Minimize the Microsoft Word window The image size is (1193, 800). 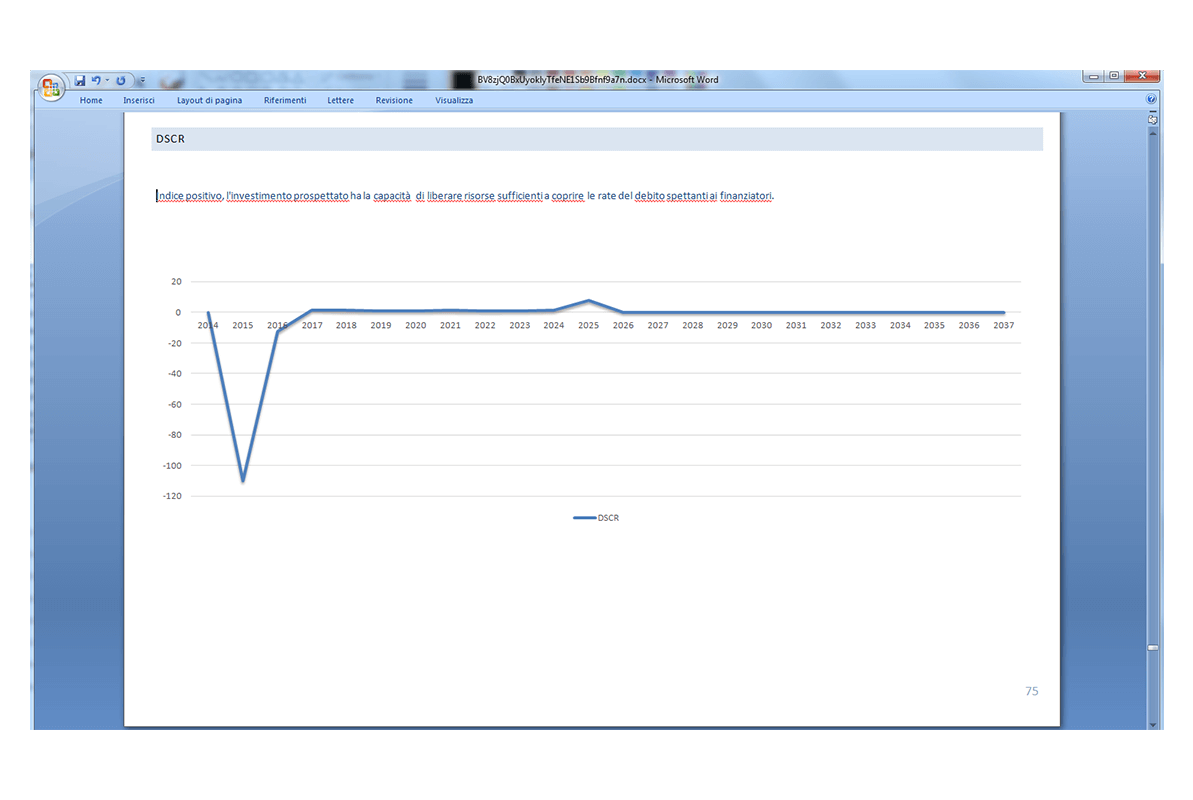[1093, 76]
